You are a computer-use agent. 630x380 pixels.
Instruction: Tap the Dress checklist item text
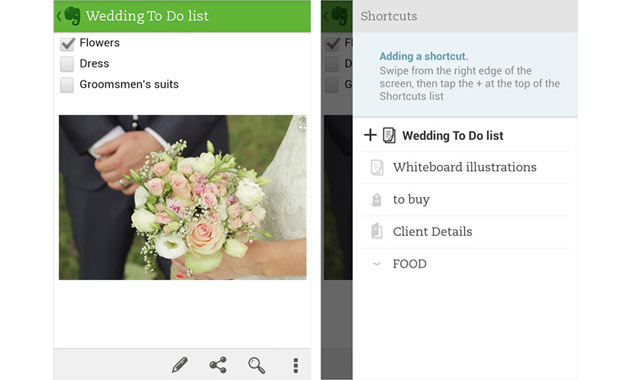point(94,63)
